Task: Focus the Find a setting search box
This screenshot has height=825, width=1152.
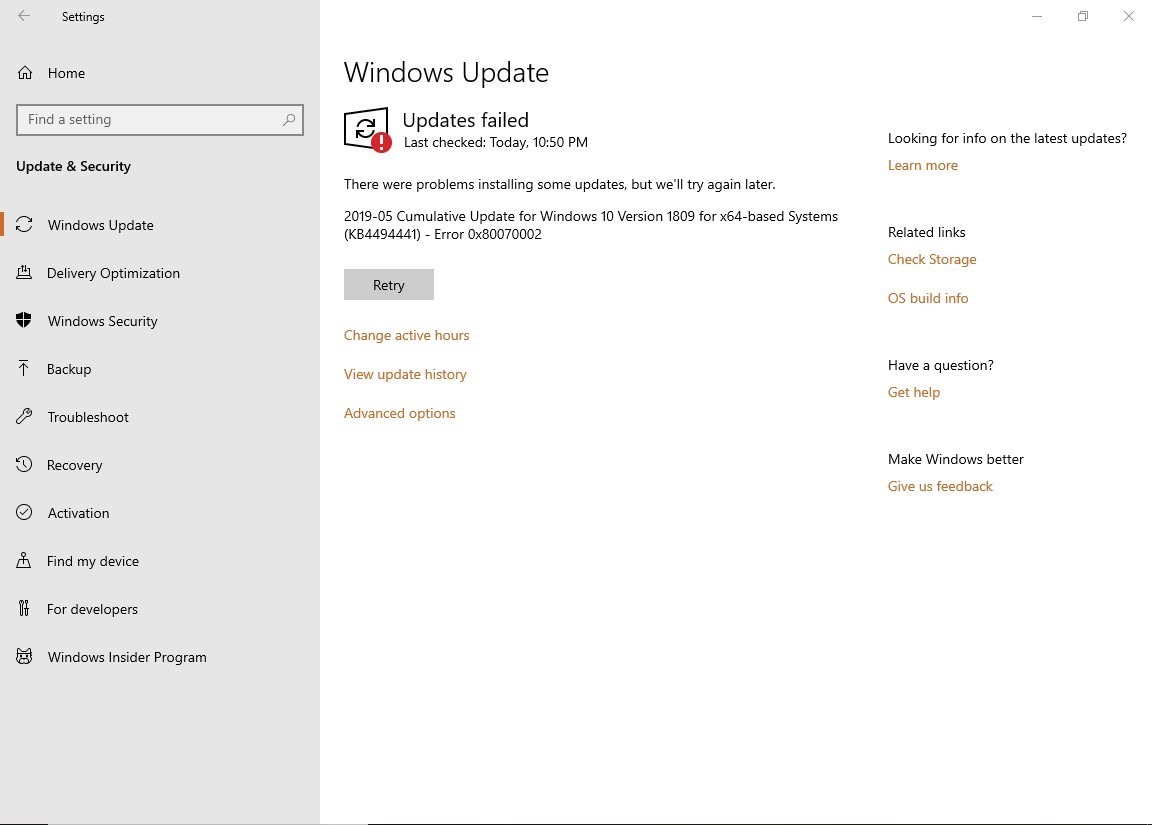Action: pyautogui.click(x=159, y=120)
